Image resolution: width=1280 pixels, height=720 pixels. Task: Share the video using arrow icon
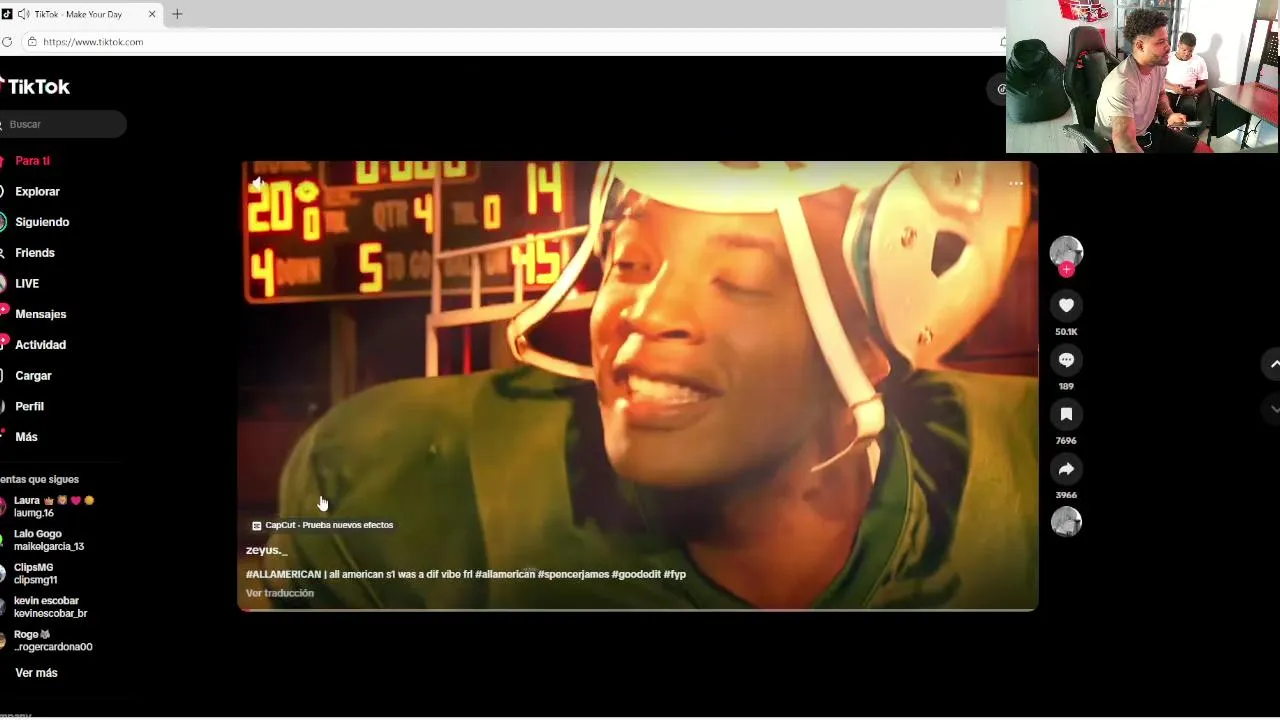click(1066, 469)
